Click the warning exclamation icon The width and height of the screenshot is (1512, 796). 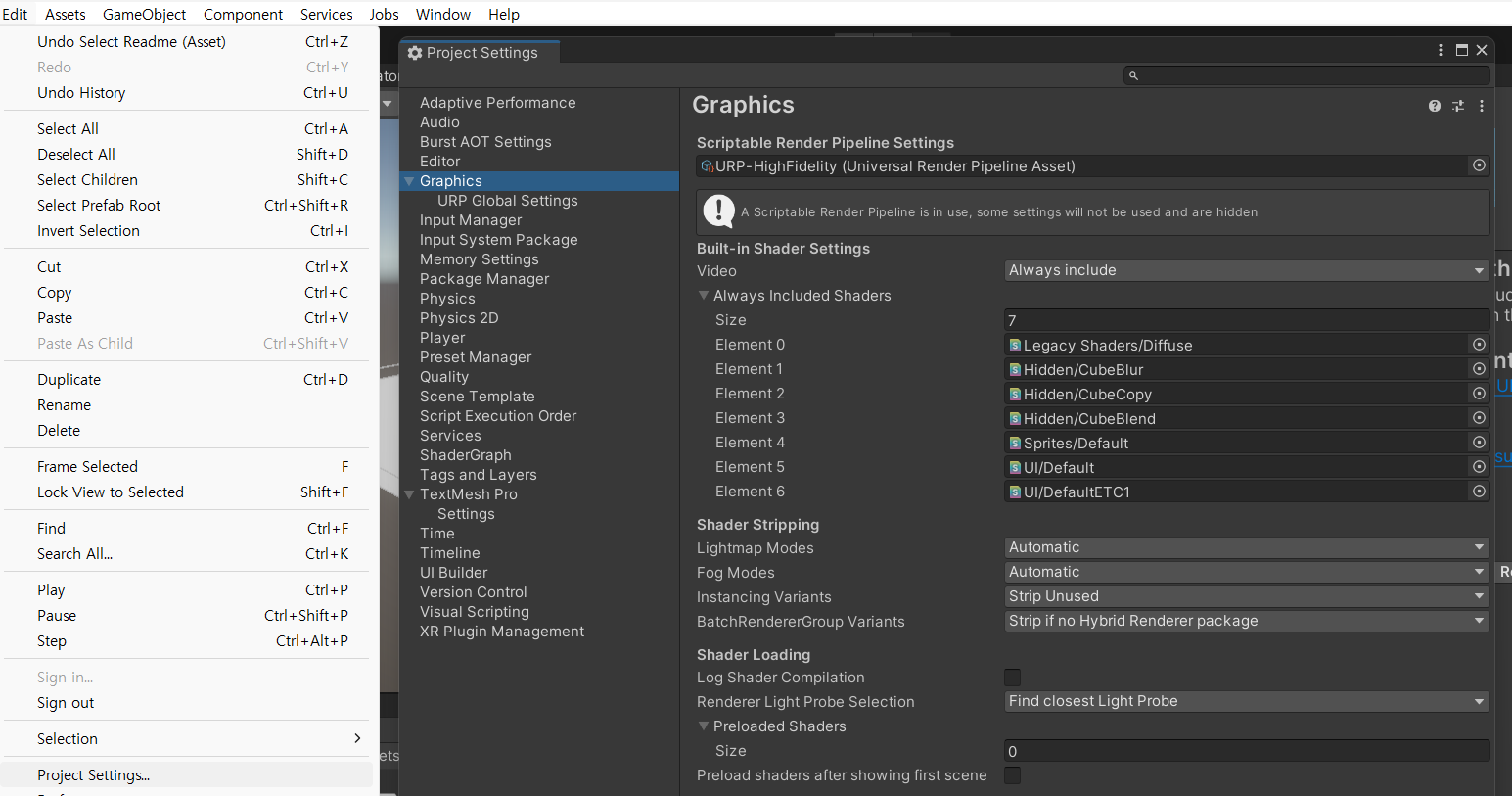(719, 211)
